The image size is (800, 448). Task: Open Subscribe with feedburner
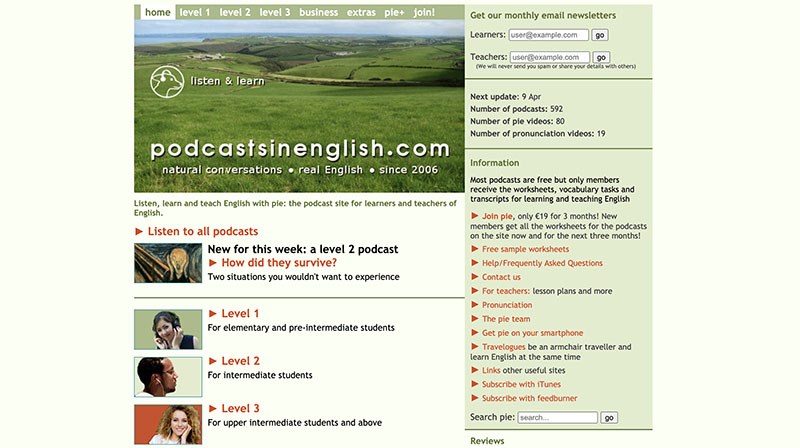point(530,398)
